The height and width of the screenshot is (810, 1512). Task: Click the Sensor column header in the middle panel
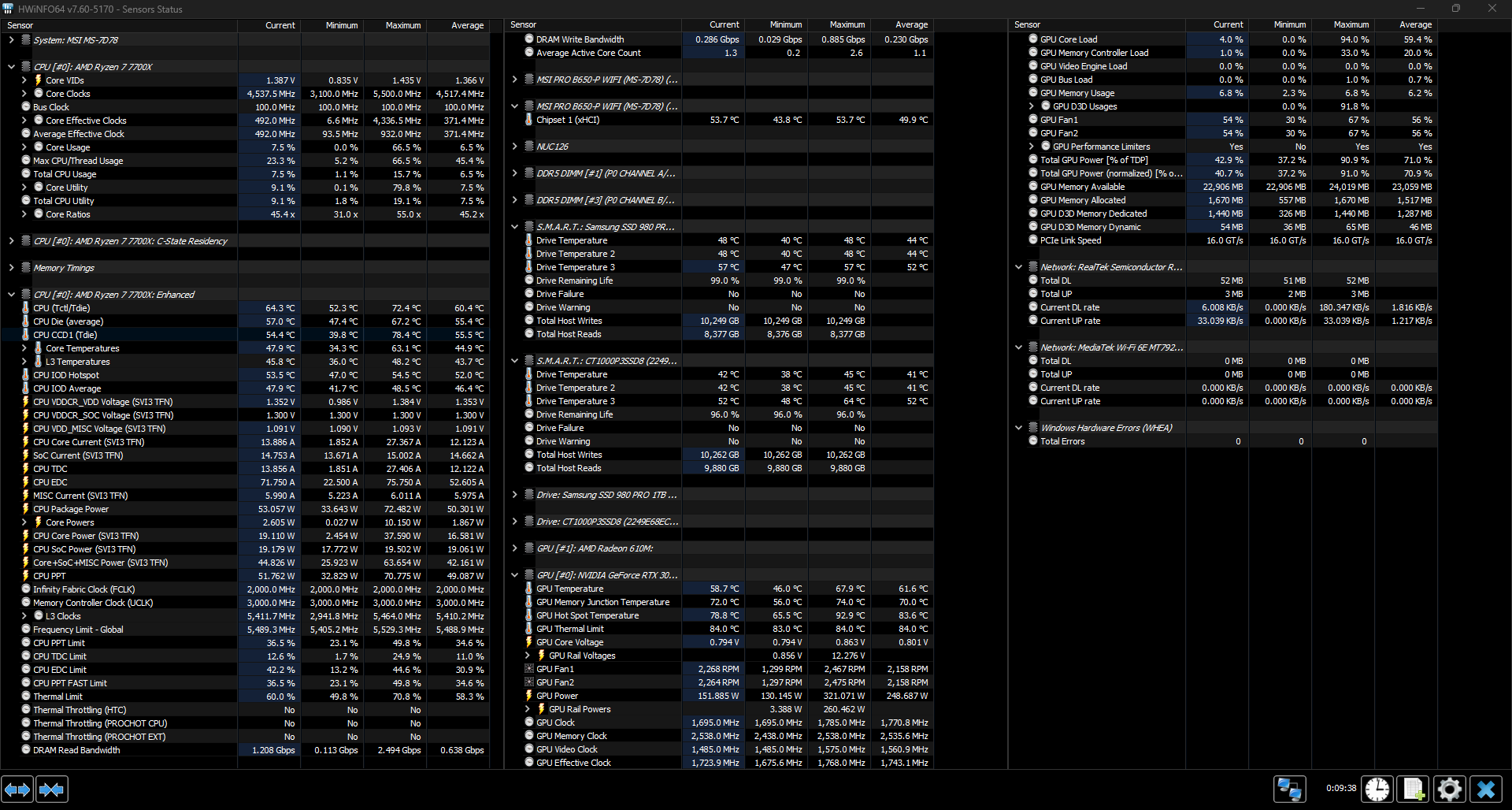(593, 24)
